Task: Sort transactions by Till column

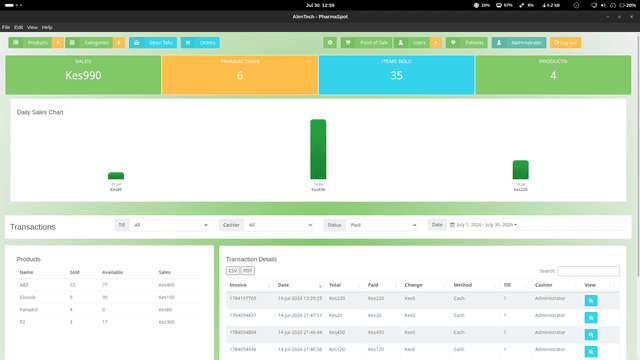Action: coord(516,285)
